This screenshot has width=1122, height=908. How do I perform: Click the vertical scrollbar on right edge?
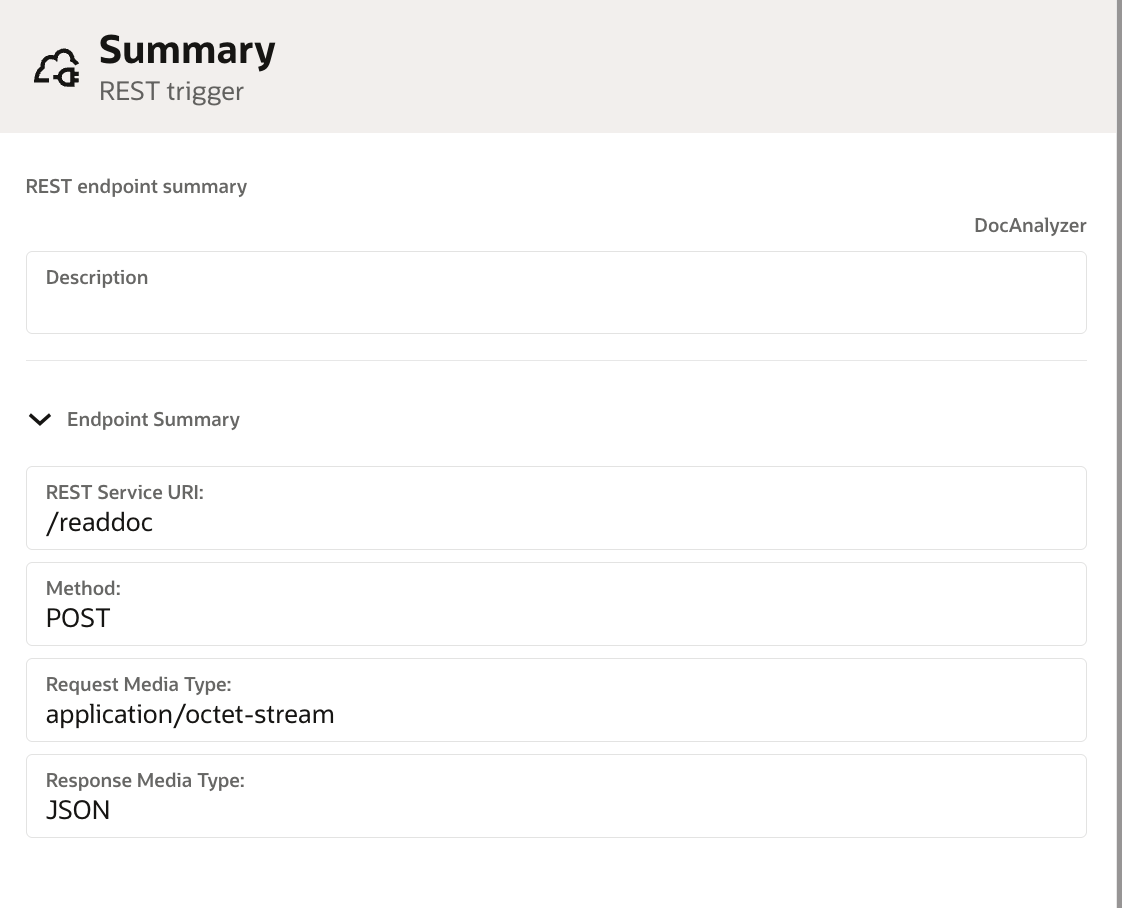[x=1119, y=454]
